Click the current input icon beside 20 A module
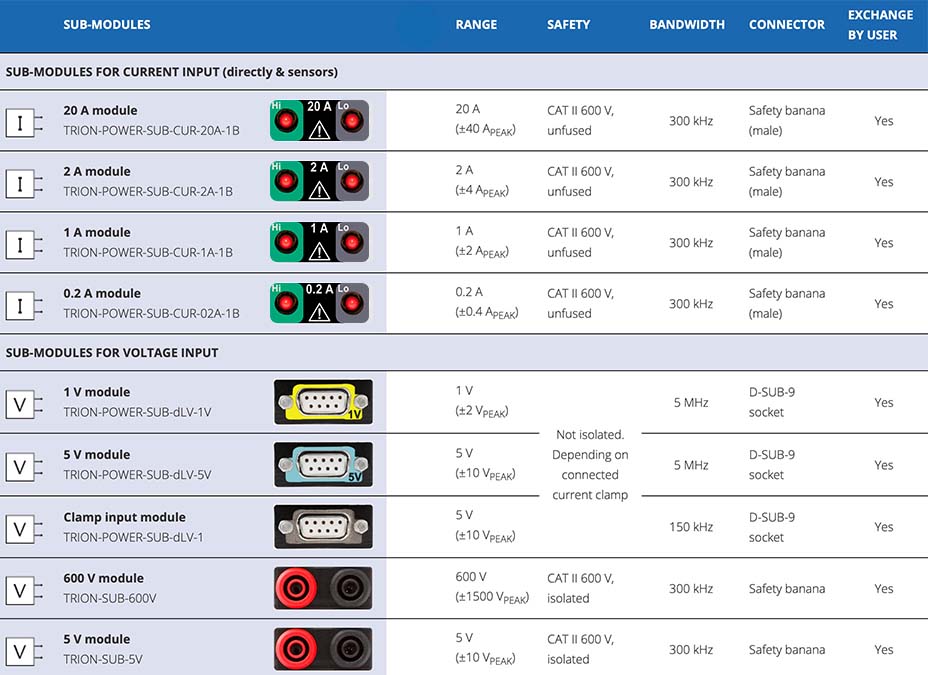The height and width of the screenshot is (675, 928). point(22,122)
